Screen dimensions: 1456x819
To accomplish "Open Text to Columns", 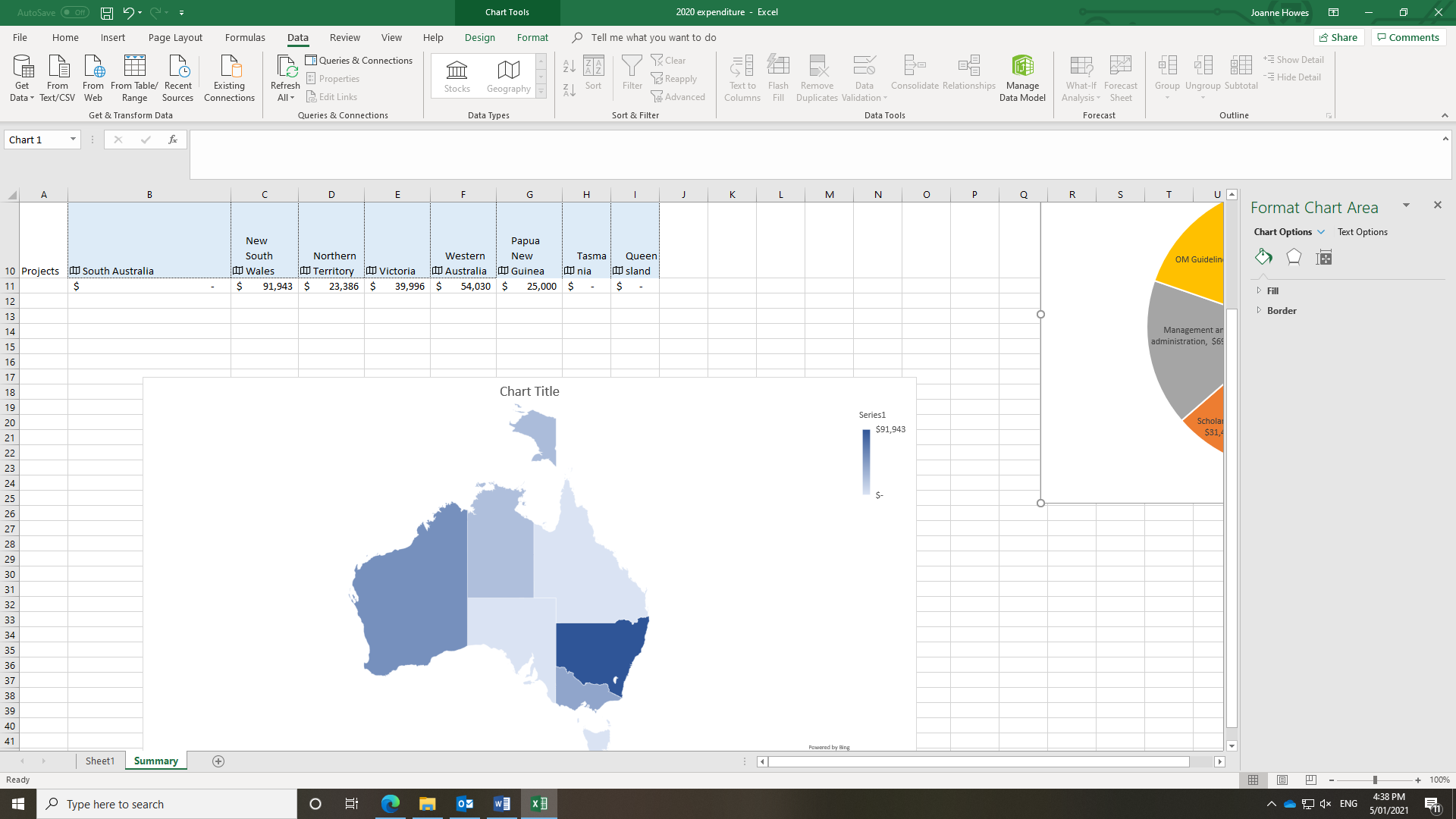I will click(x=742, y=78).
